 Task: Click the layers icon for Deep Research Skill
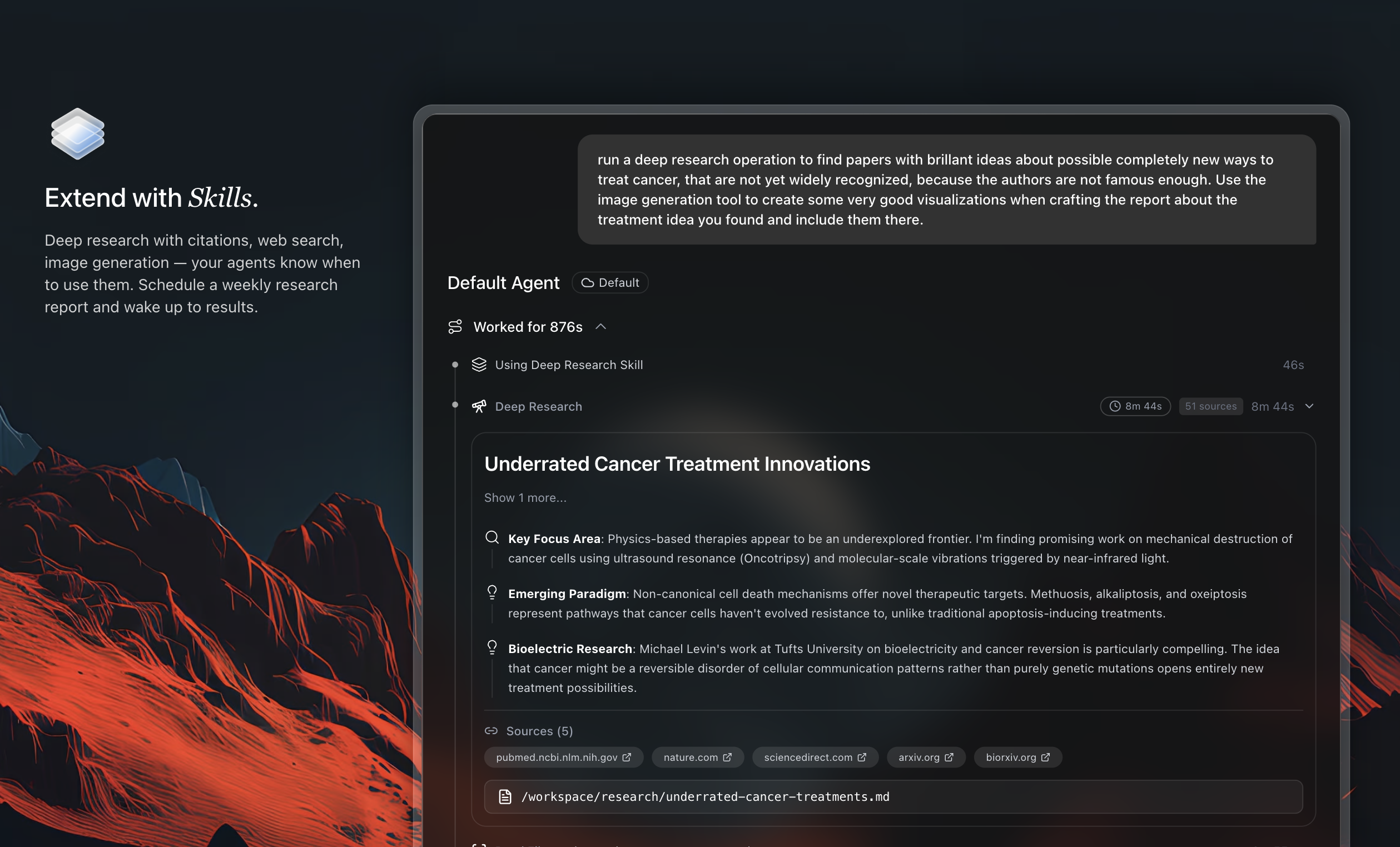coord(479,364)
